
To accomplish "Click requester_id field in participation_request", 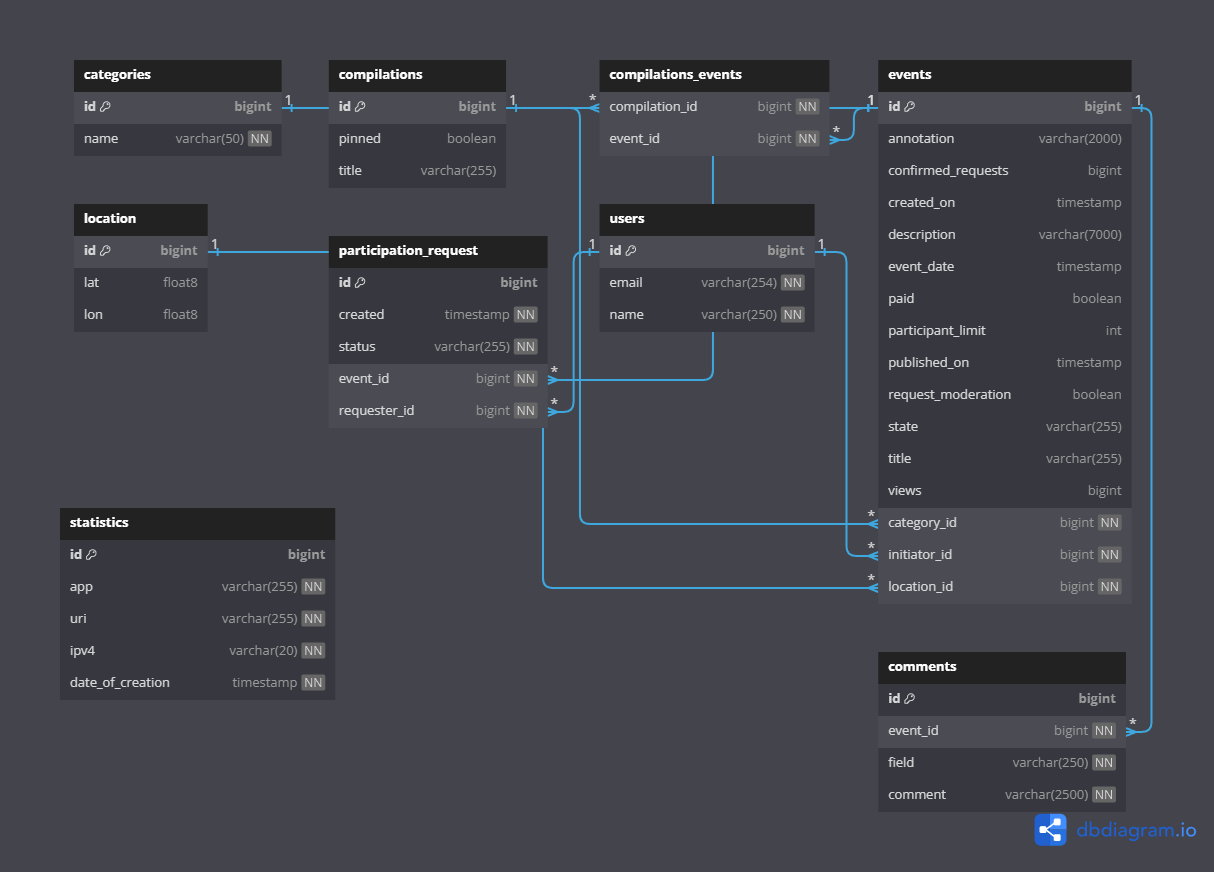I will [x=438, y=410].
